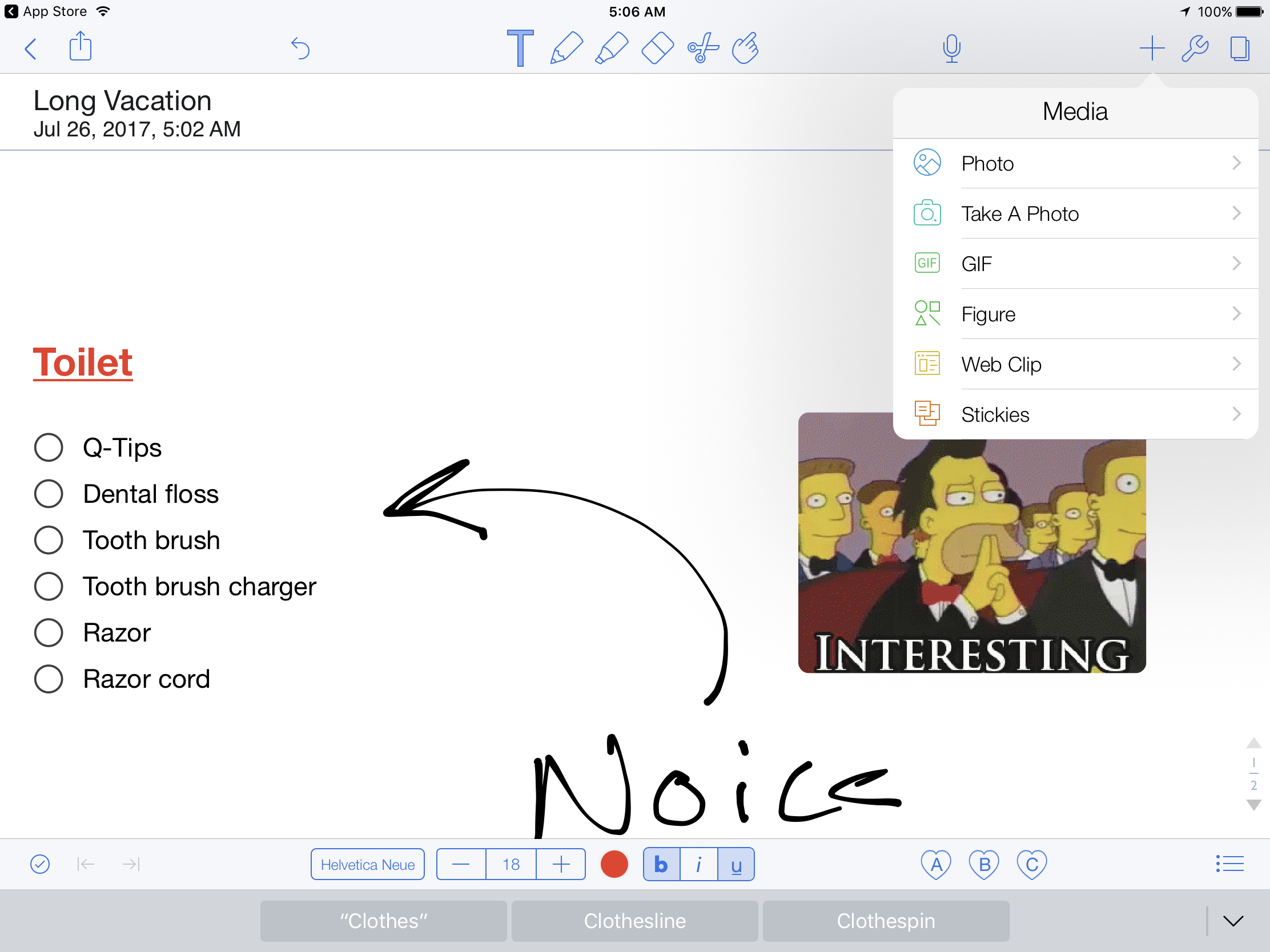Open the list format icon
Viewport: 1270px width, 952px height.
point(1230,864)
